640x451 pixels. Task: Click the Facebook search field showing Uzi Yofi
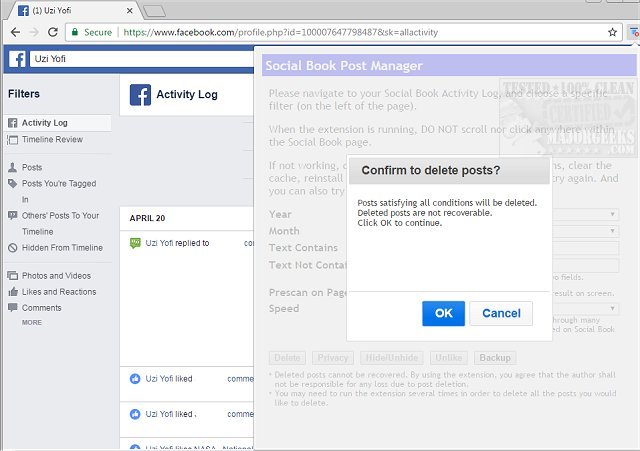[x=141, y=59]
